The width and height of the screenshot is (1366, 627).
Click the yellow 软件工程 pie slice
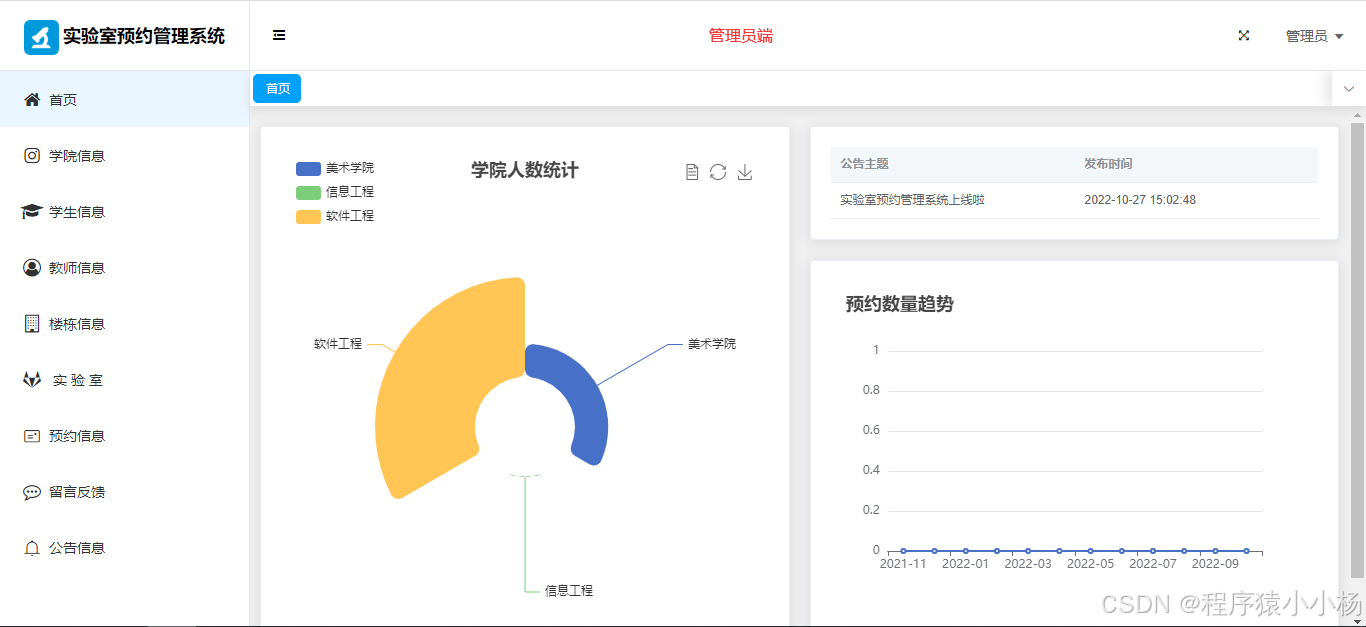[x=440, y=390]
